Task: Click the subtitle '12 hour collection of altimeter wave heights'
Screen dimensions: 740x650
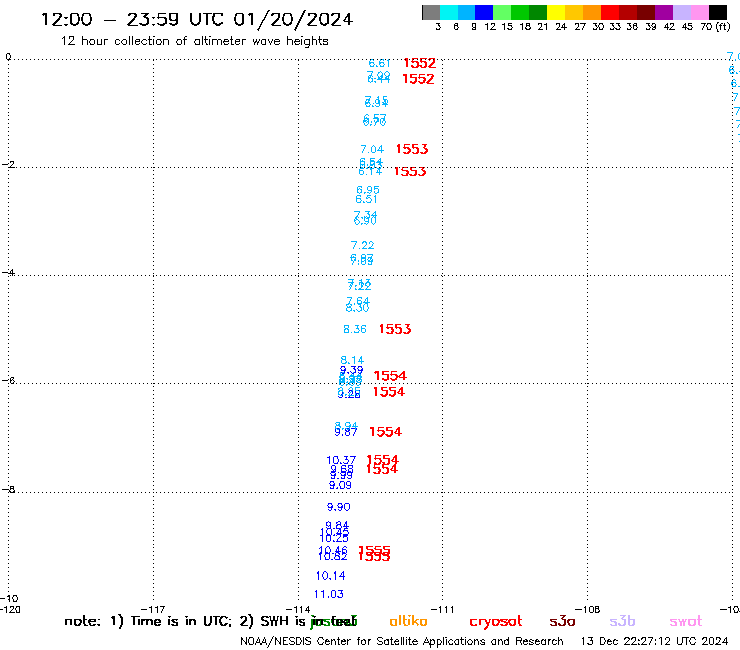Action: [x=194, y=41]
